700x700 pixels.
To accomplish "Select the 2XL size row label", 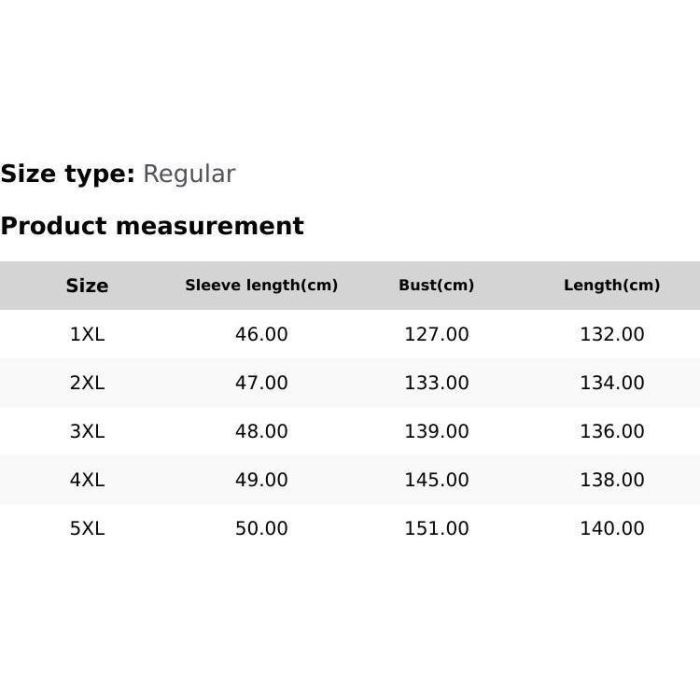I will (87, 382).
